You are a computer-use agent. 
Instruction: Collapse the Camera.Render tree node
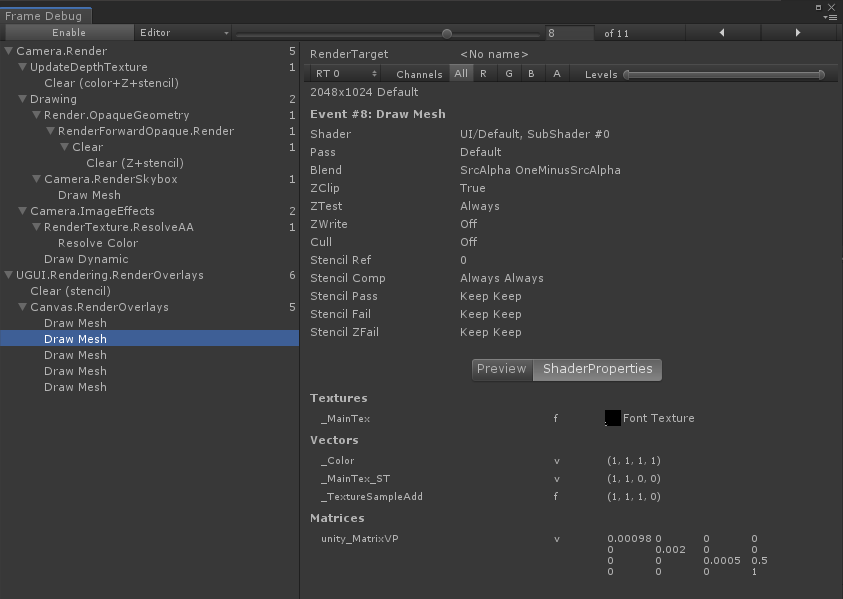click(9, 51)
